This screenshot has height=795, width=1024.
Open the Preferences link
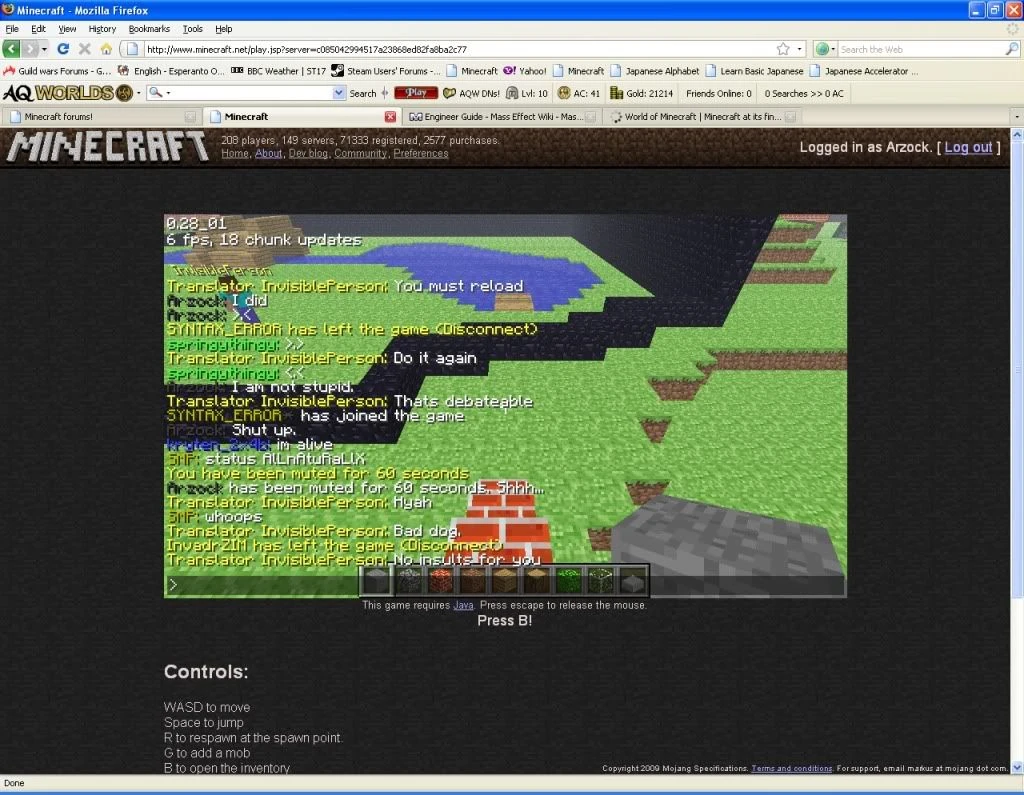(421, 154)
